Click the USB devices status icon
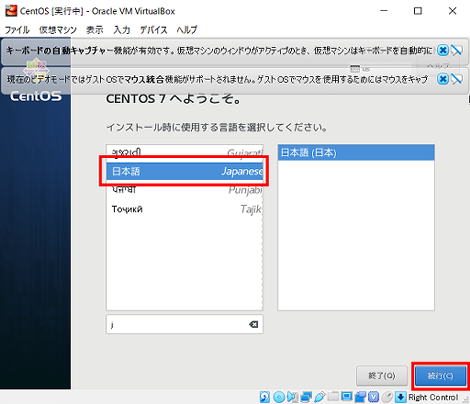 [320, 397]
